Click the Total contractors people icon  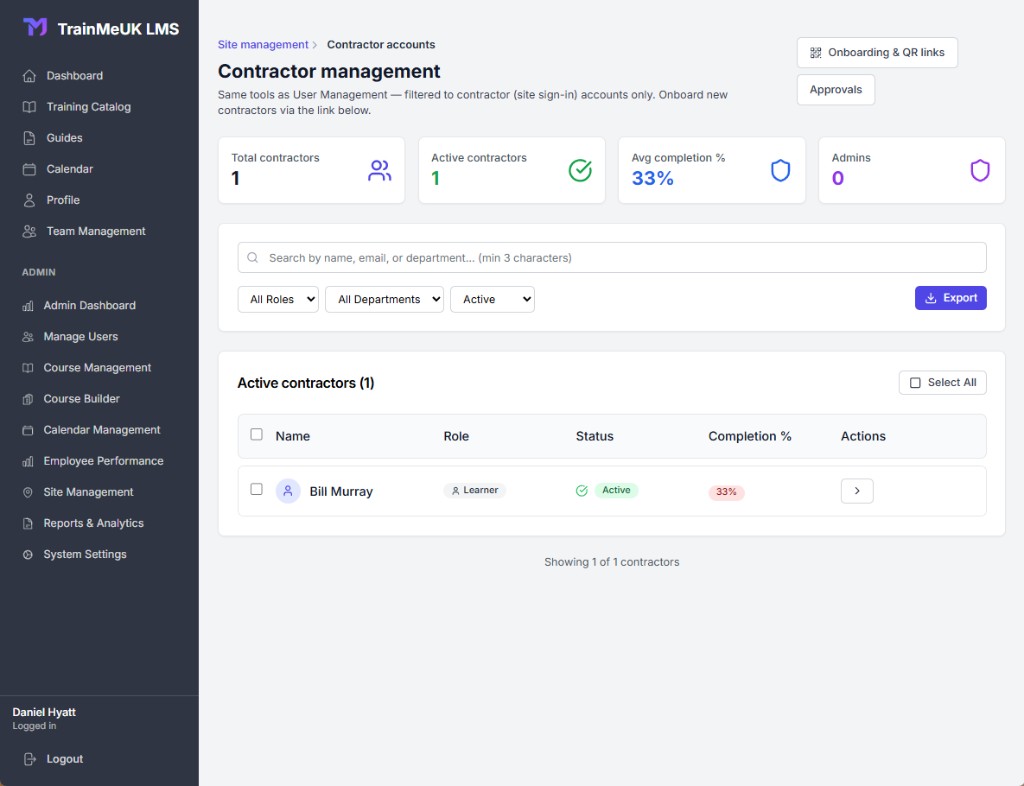click(x=379, y=170)
